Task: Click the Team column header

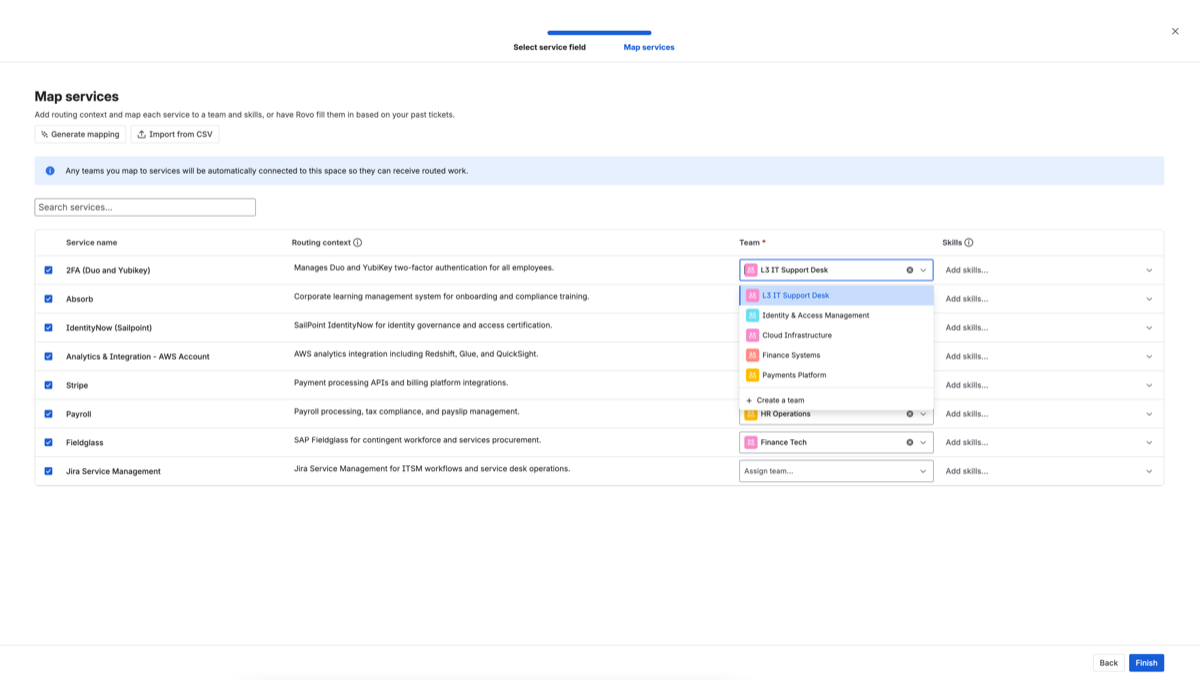Action: (x=752, y=243)
